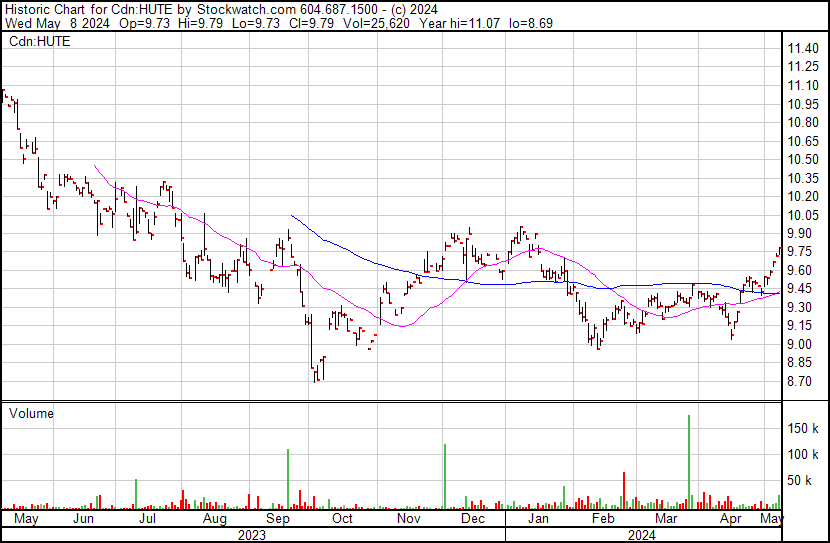
Task: Click the 'Jan' month label on time axis
Action: (538, 518)
